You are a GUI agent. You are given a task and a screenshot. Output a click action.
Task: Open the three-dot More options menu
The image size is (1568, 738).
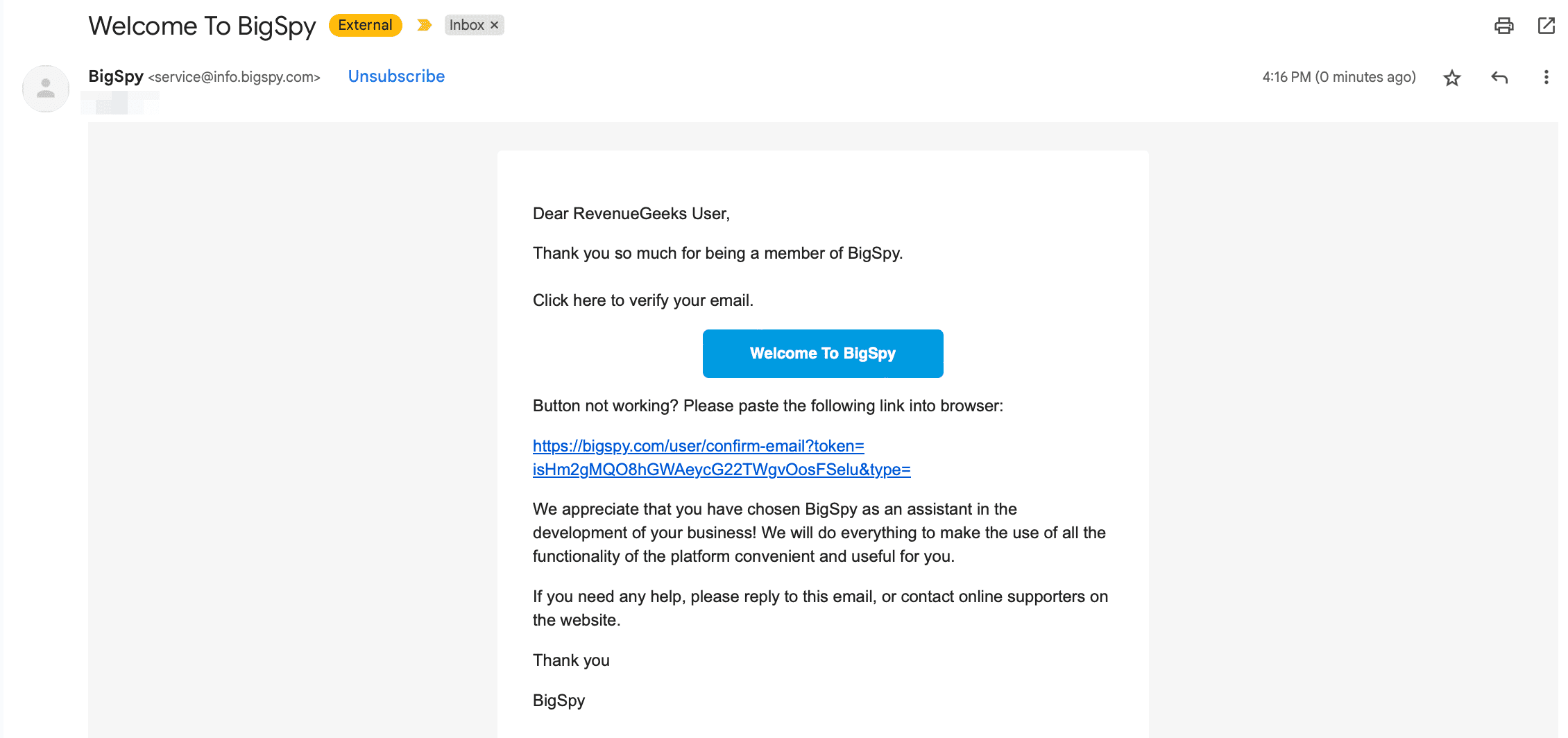pyautogui.click(x=1546, y=78)
